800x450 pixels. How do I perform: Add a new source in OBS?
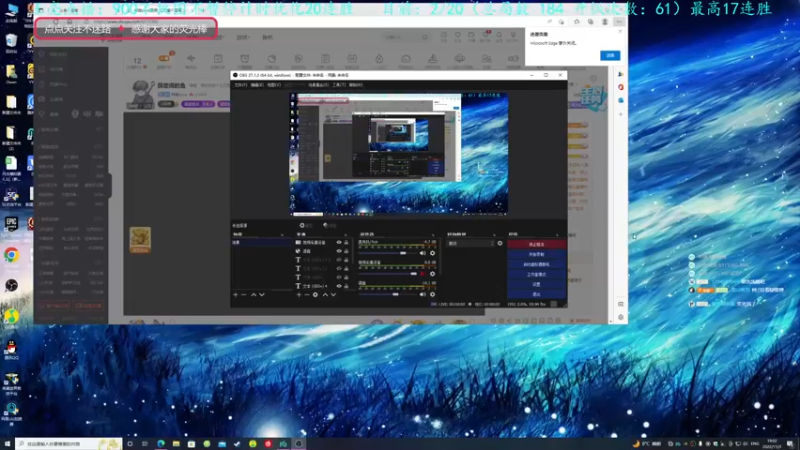(299, 294)
